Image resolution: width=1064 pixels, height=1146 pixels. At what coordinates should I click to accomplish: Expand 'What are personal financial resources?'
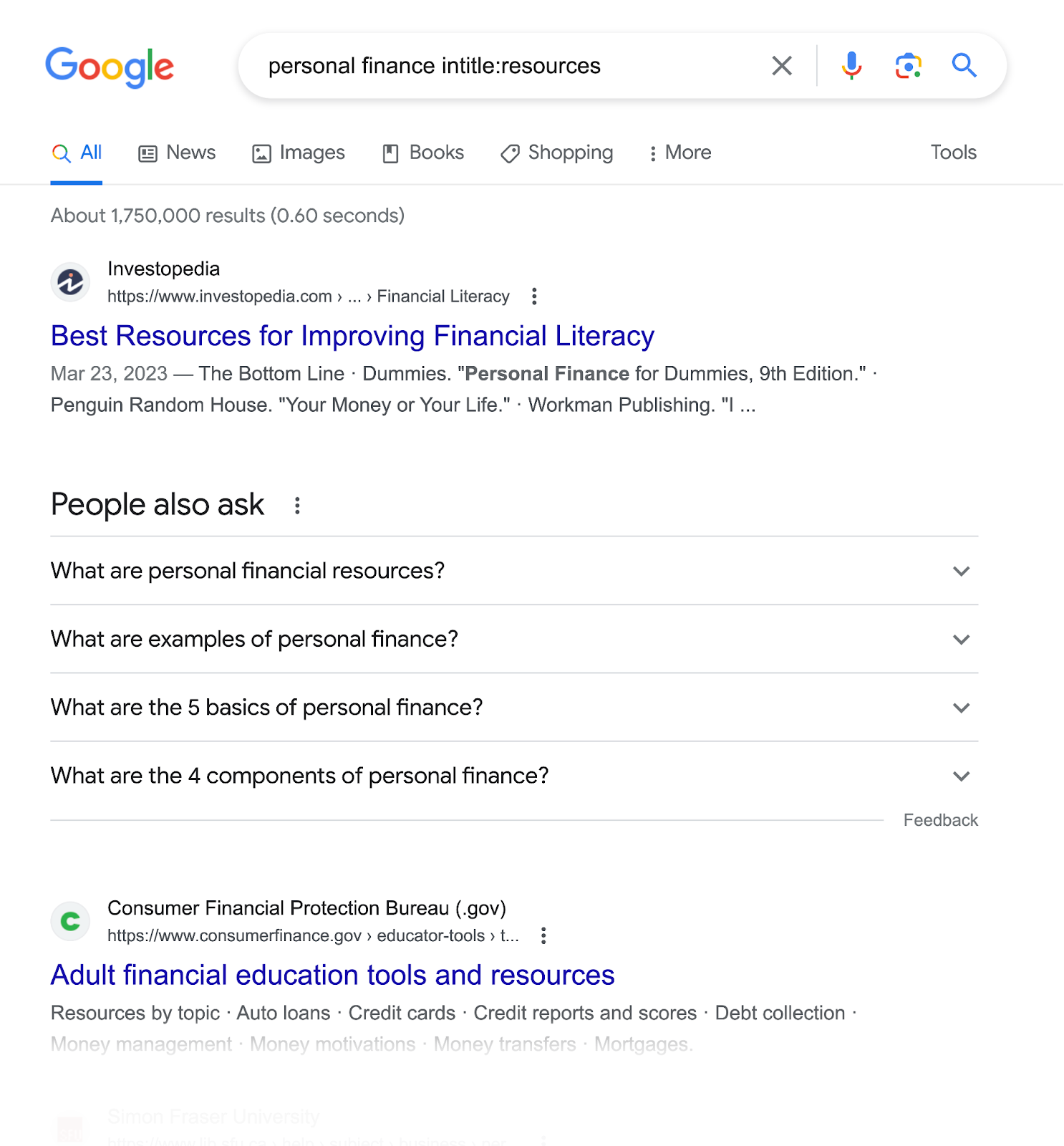962,571
